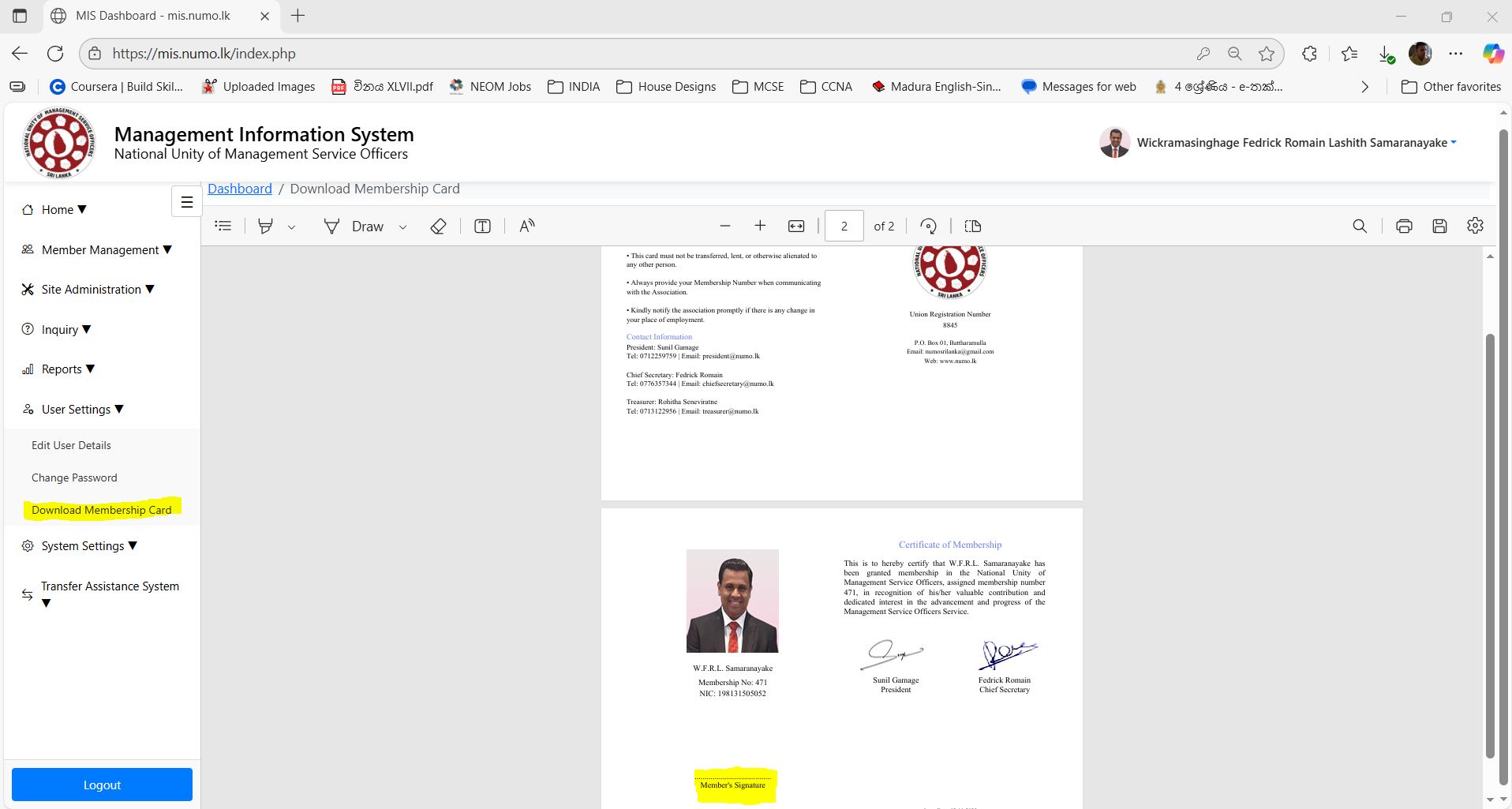Open the user profile name dropdown
The height and width of the screenshot is (809, 1512).
(x=1295, y=143)
